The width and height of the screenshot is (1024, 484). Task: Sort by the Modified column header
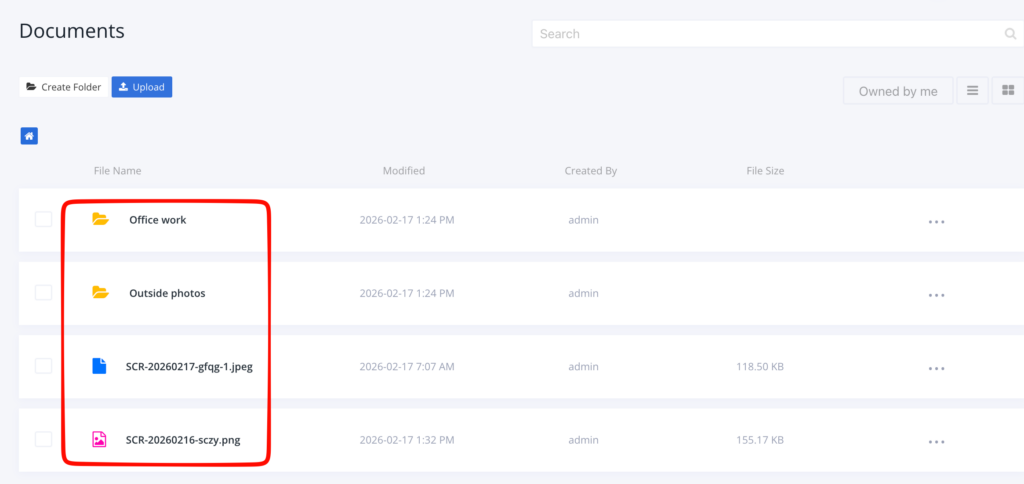point(404,171)
